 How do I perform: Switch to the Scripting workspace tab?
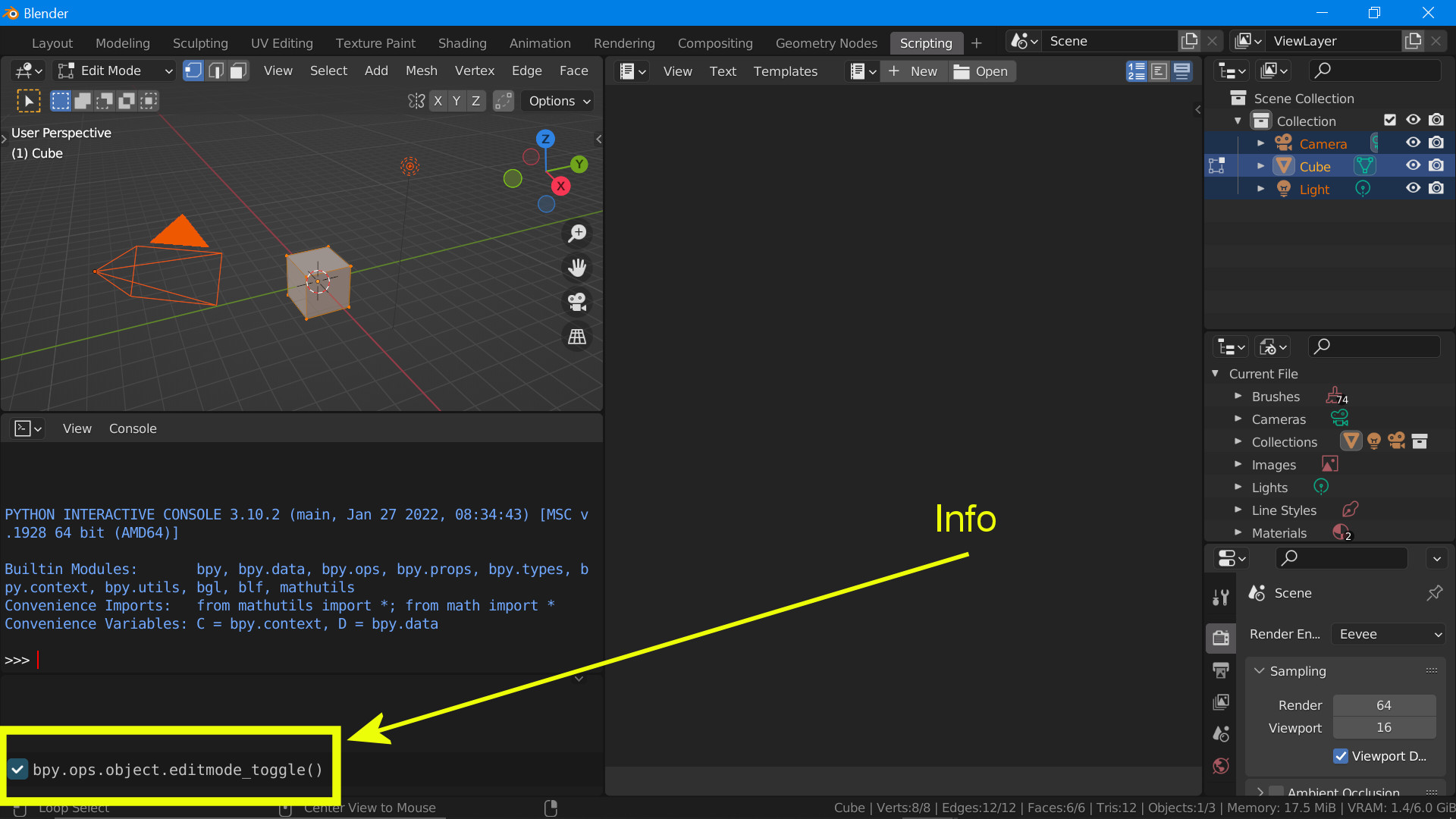click(926, 43)
